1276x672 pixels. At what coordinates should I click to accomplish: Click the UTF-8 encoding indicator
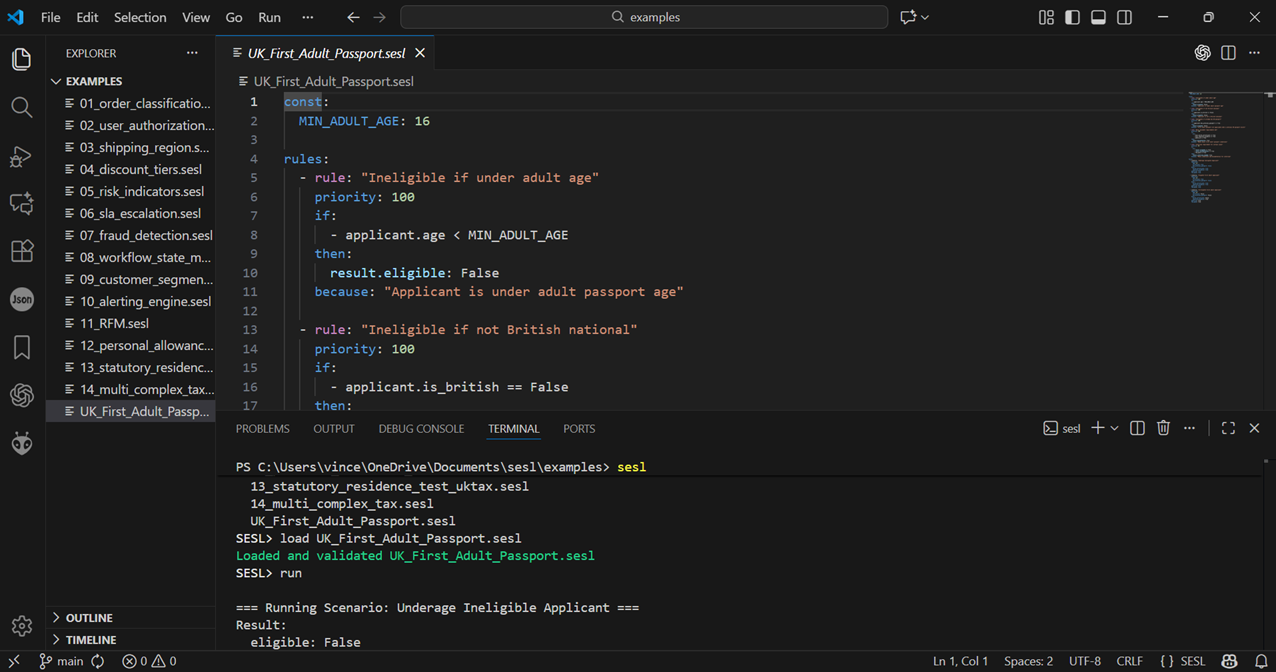click(x=1085, y=661)
